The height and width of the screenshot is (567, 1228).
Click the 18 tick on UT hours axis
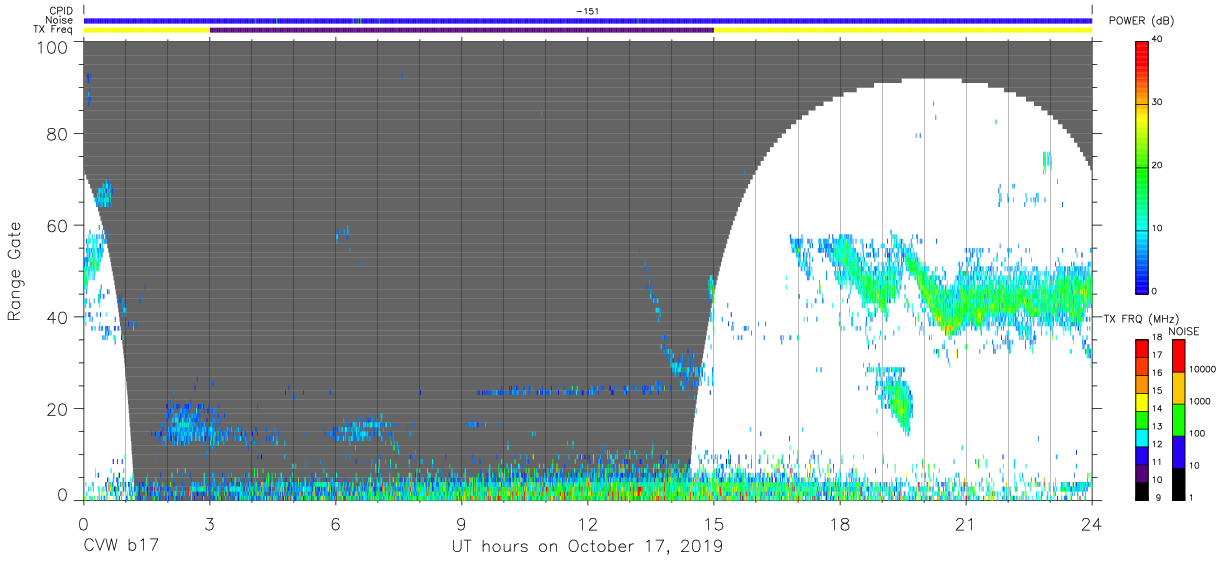[x=840, y=523]
